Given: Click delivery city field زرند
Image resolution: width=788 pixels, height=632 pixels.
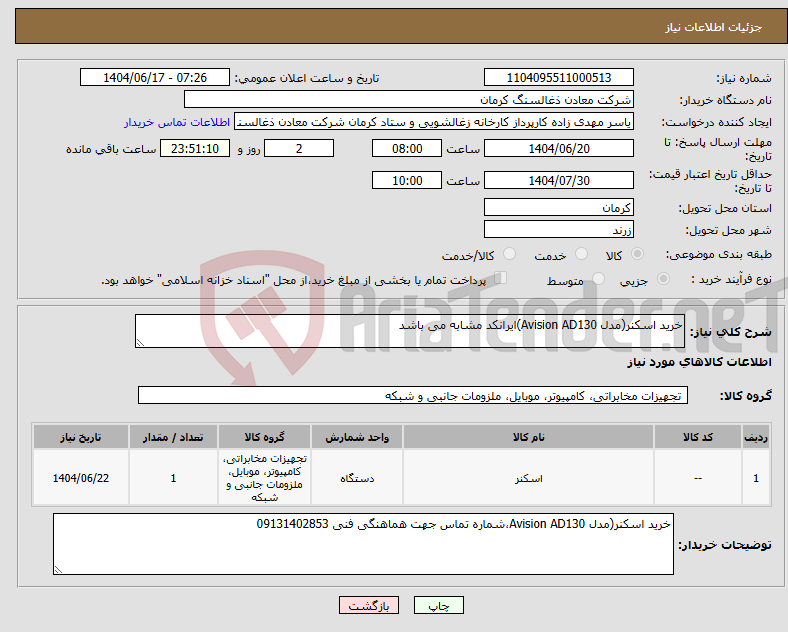Looking at the screenshot, I should (558, 229).
